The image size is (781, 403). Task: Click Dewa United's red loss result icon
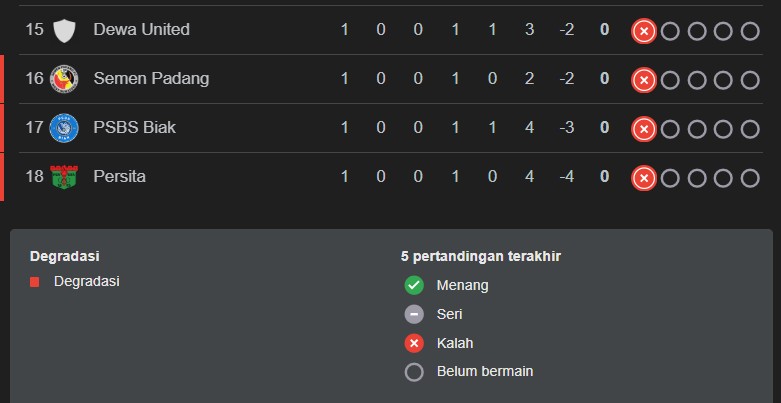click(643, 31)
